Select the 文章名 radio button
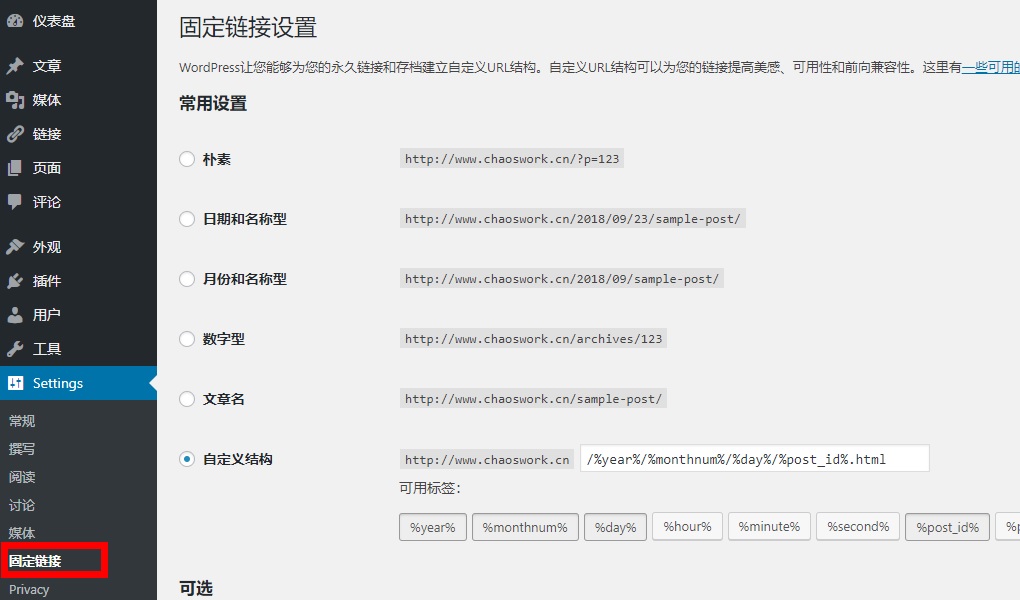This screenshot has height=600, width=1020. (187, 398)
